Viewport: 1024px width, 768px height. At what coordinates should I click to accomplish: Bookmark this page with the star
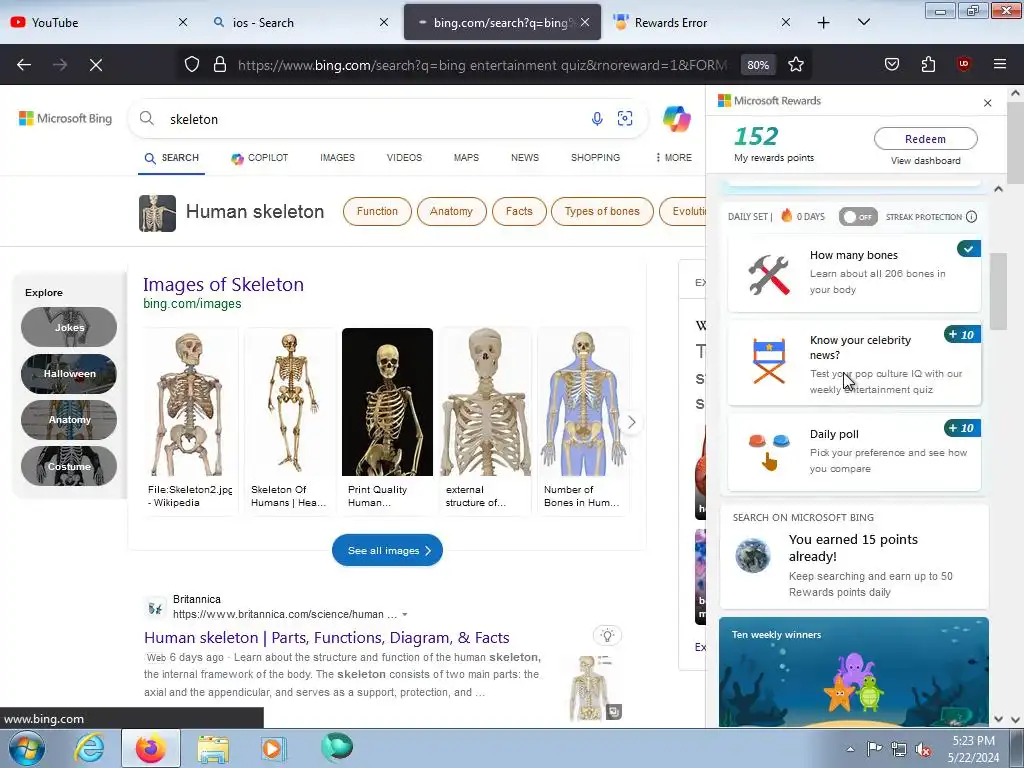[795, 65]
